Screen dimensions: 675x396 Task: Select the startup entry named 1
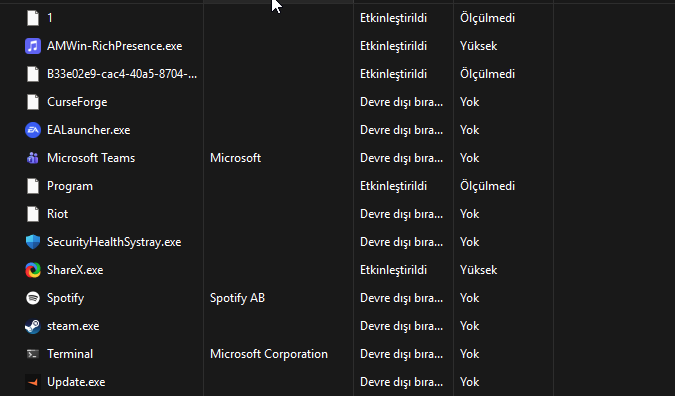point(50,18)
